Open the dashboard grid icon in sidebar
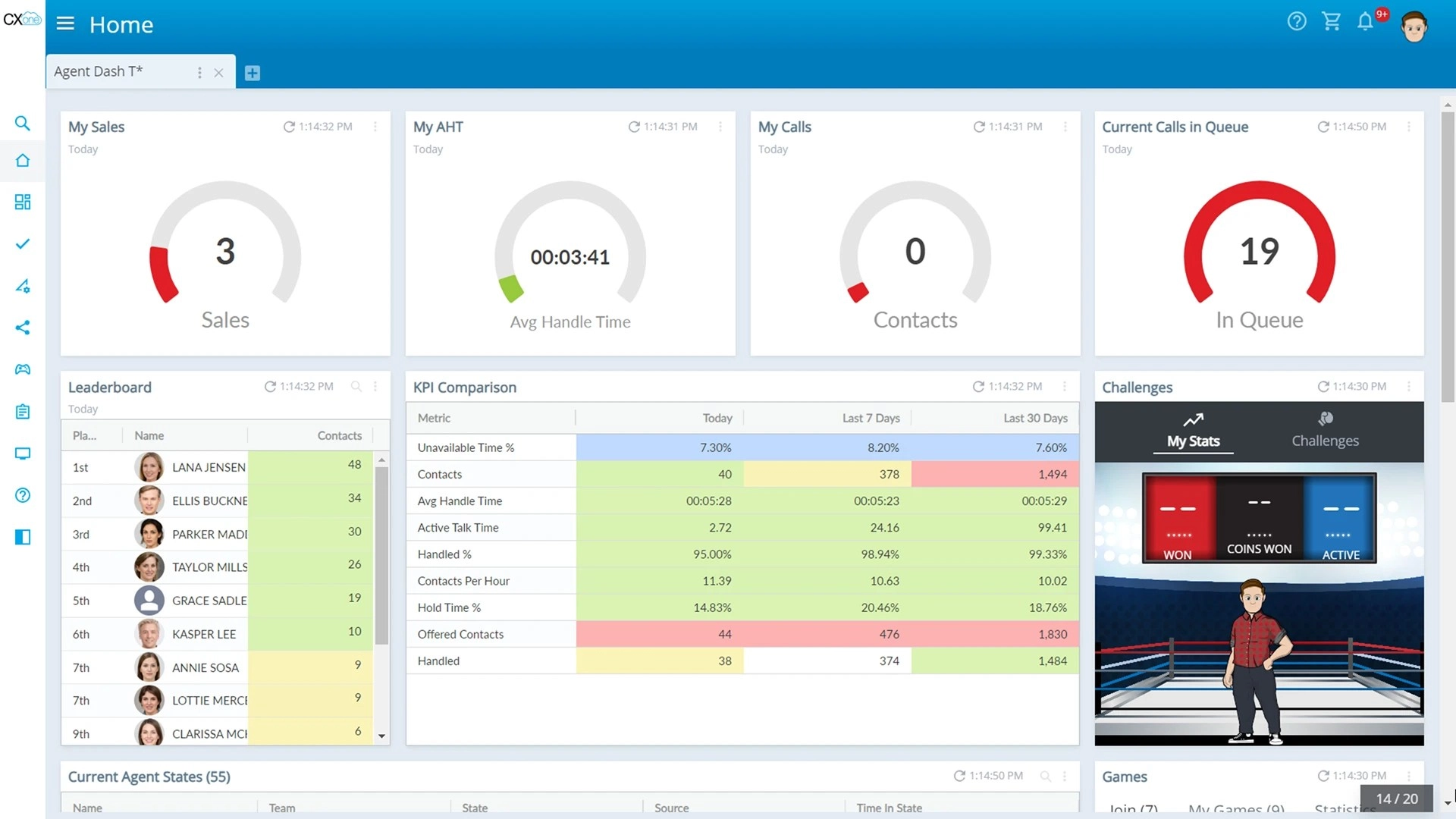 click(x=23, y=202)
